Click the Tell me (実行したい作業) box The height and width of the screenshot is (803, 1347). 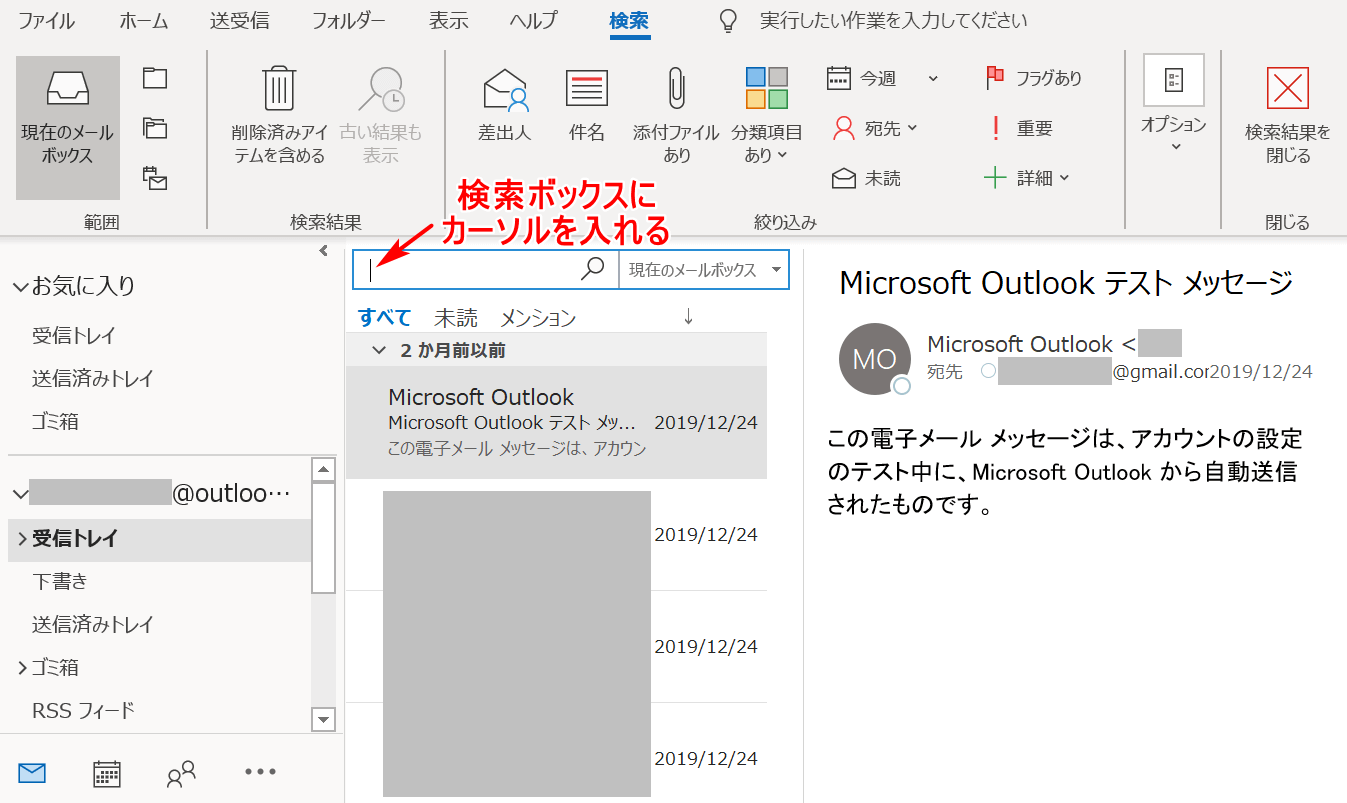pyautogui.click(x=893, y=21)
